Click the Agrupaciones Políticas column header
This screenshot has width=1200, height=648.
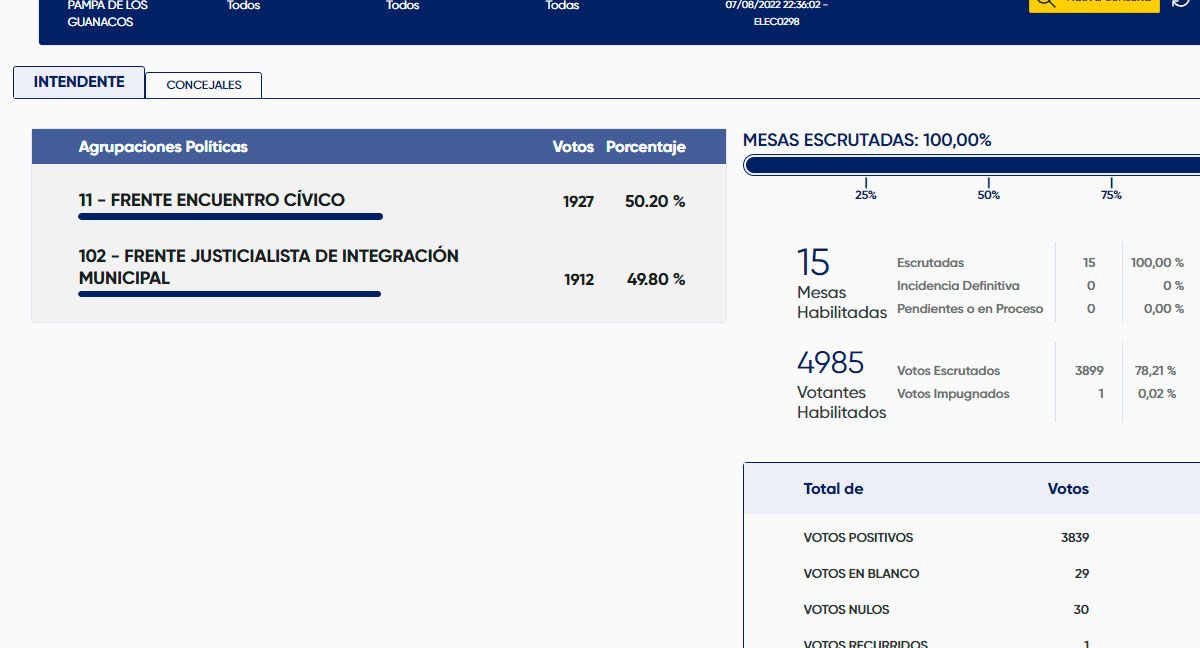point(163,147)
